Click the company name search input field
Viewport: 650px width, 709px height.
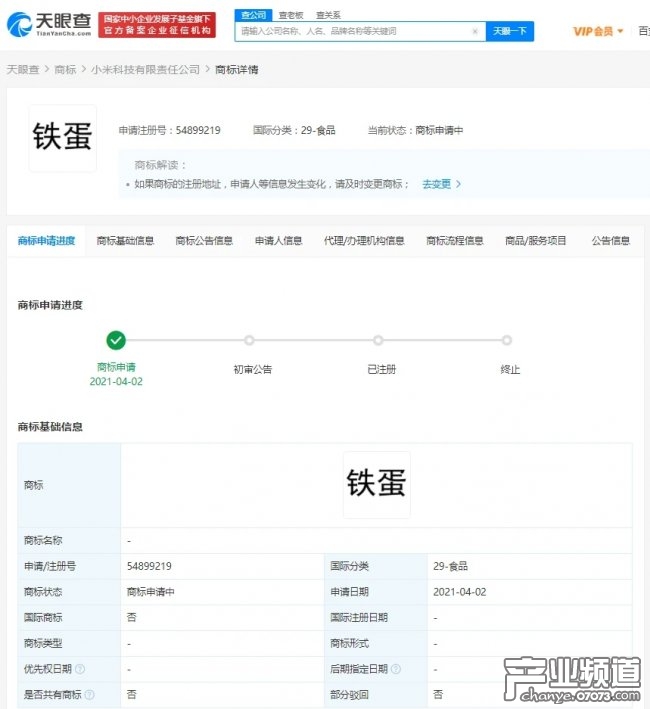tap(350, 32)
